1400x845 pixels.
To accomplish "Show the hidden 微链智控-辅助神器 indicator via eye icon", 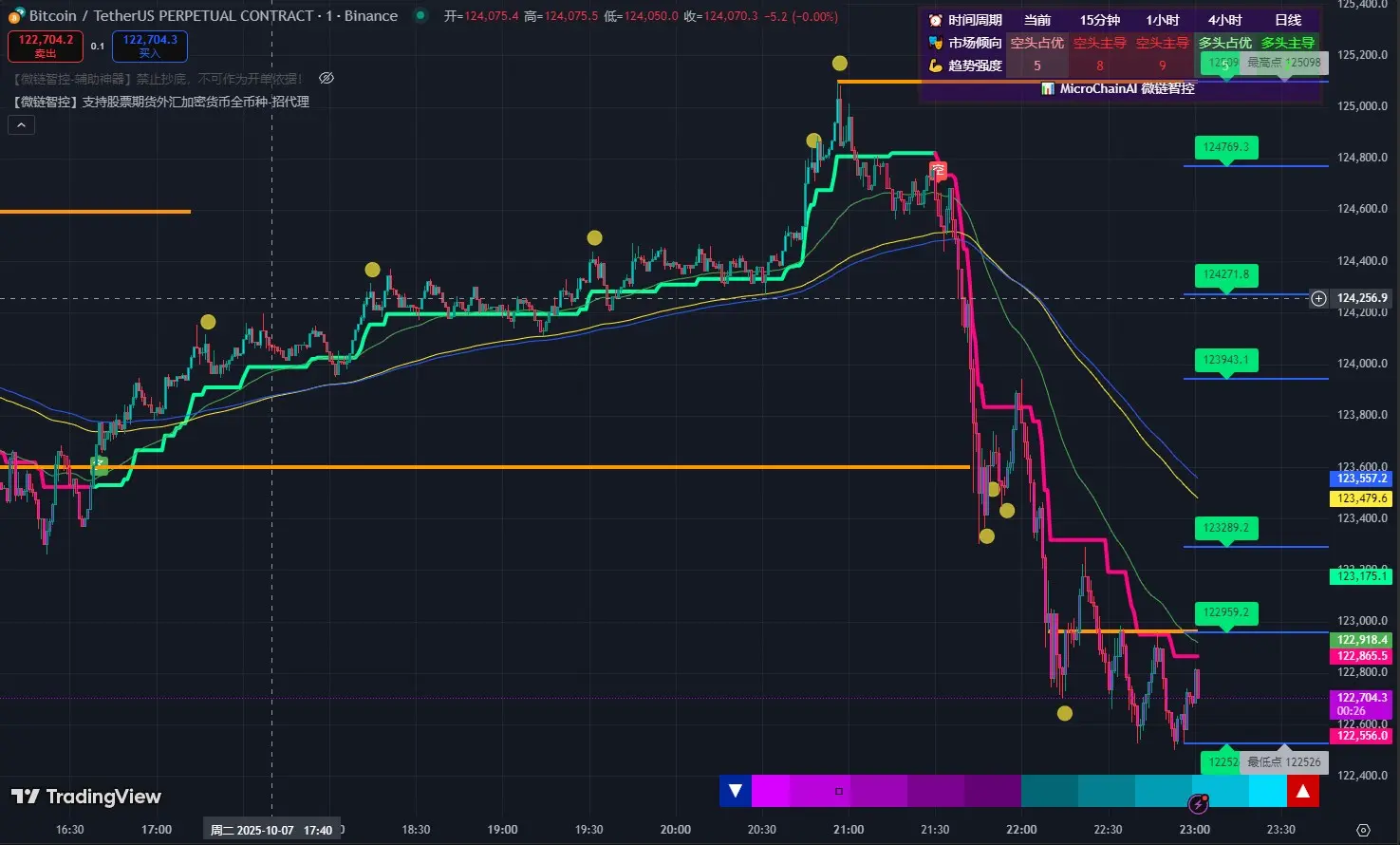I will 326,78.
